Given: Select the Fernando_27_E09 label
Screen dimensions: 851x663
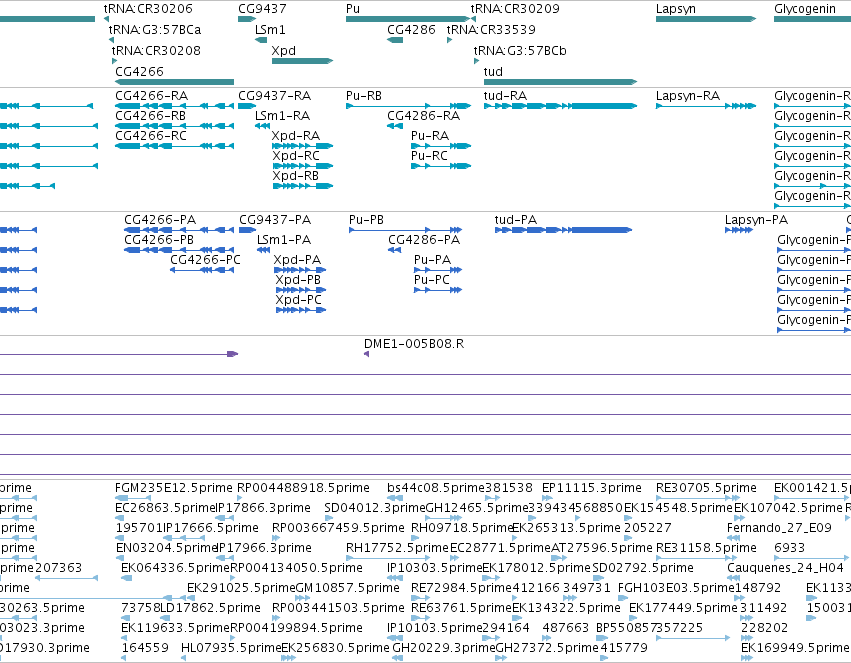Looking at the screenshot, I should [x=779, y=528].
